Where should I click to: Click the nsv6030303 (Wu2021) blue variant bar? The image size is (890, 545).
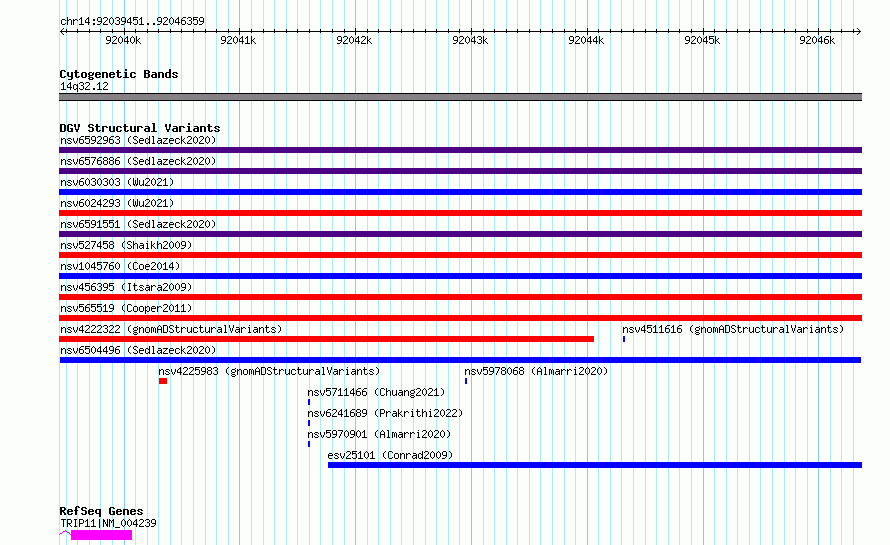(x=460, y=192)
